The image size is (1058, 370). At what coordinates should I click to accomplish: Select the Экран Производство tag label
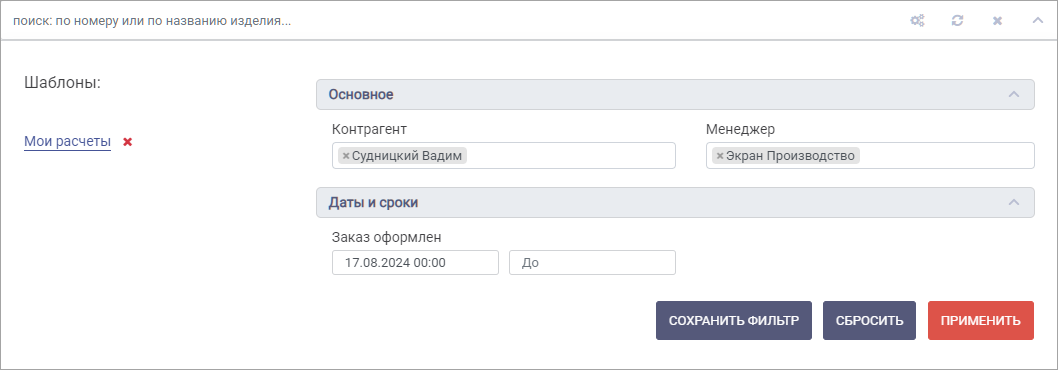pos(790,156)
